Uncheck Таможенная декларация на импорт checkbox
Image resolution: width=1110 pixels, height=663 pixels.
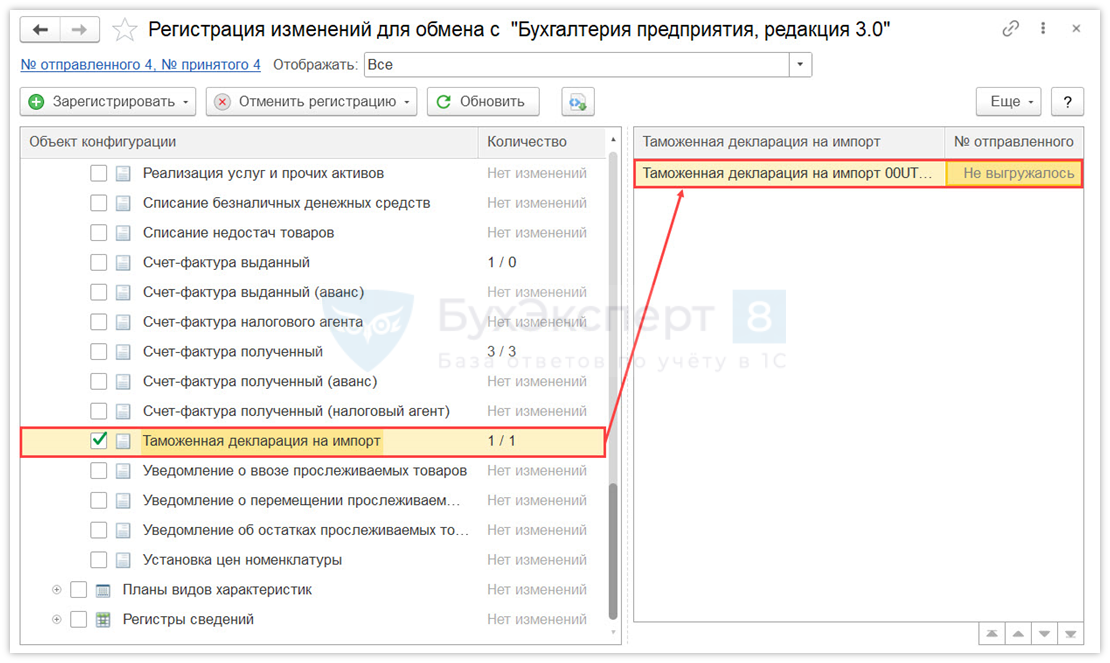point(98,441)
